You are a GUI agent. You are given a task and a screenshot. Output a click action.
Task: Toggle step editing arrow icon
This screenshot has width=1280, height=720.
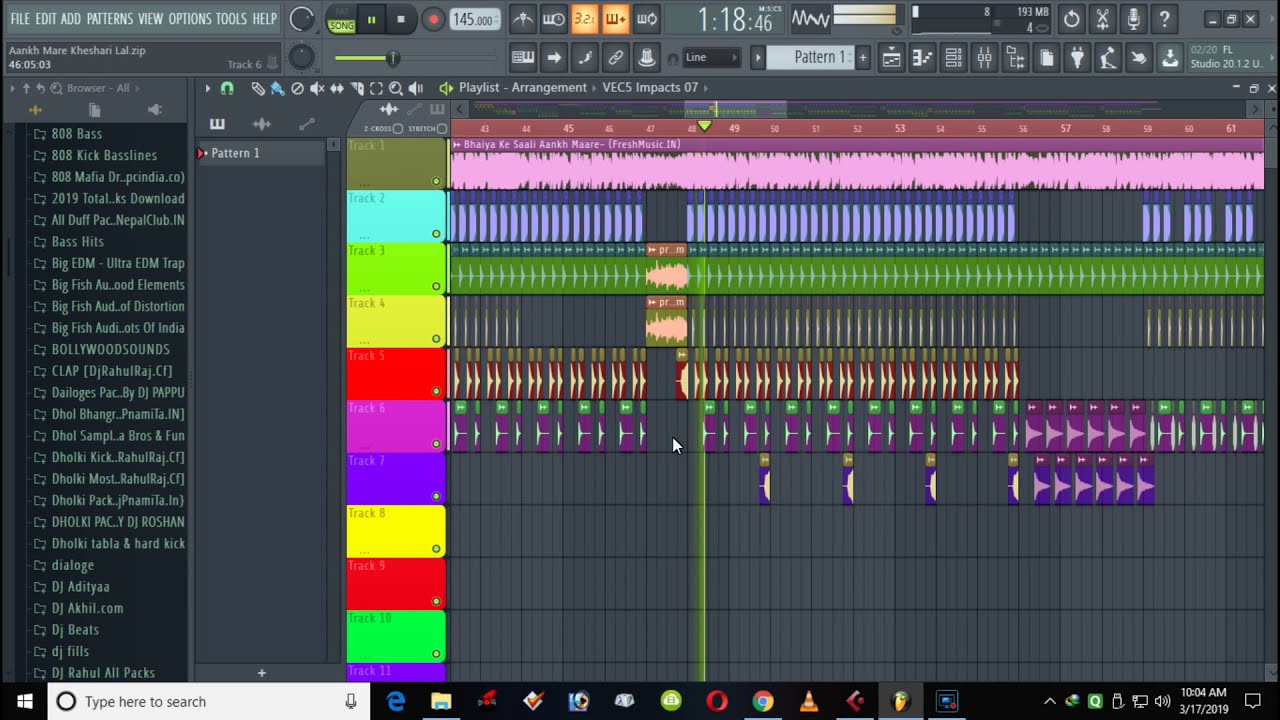(553, 58)
